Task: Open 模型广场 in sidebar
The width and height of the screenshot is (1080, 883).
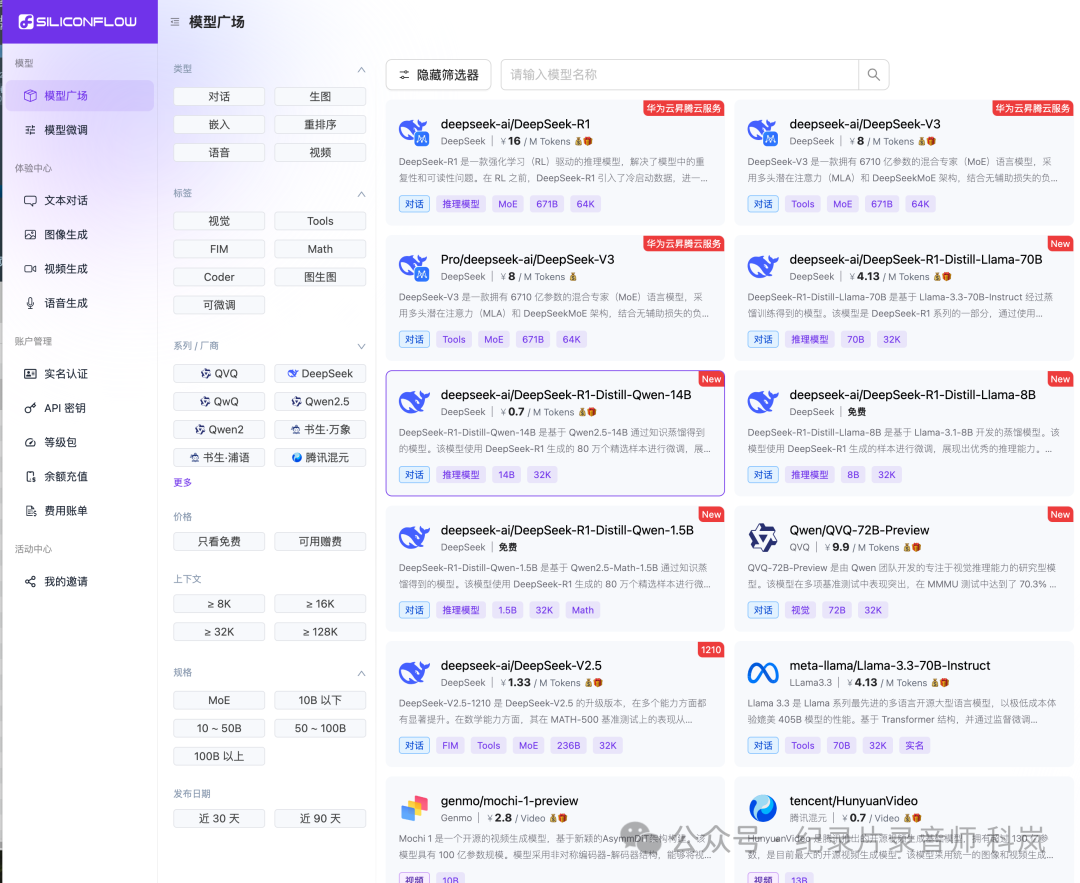Action: point(80,96)
